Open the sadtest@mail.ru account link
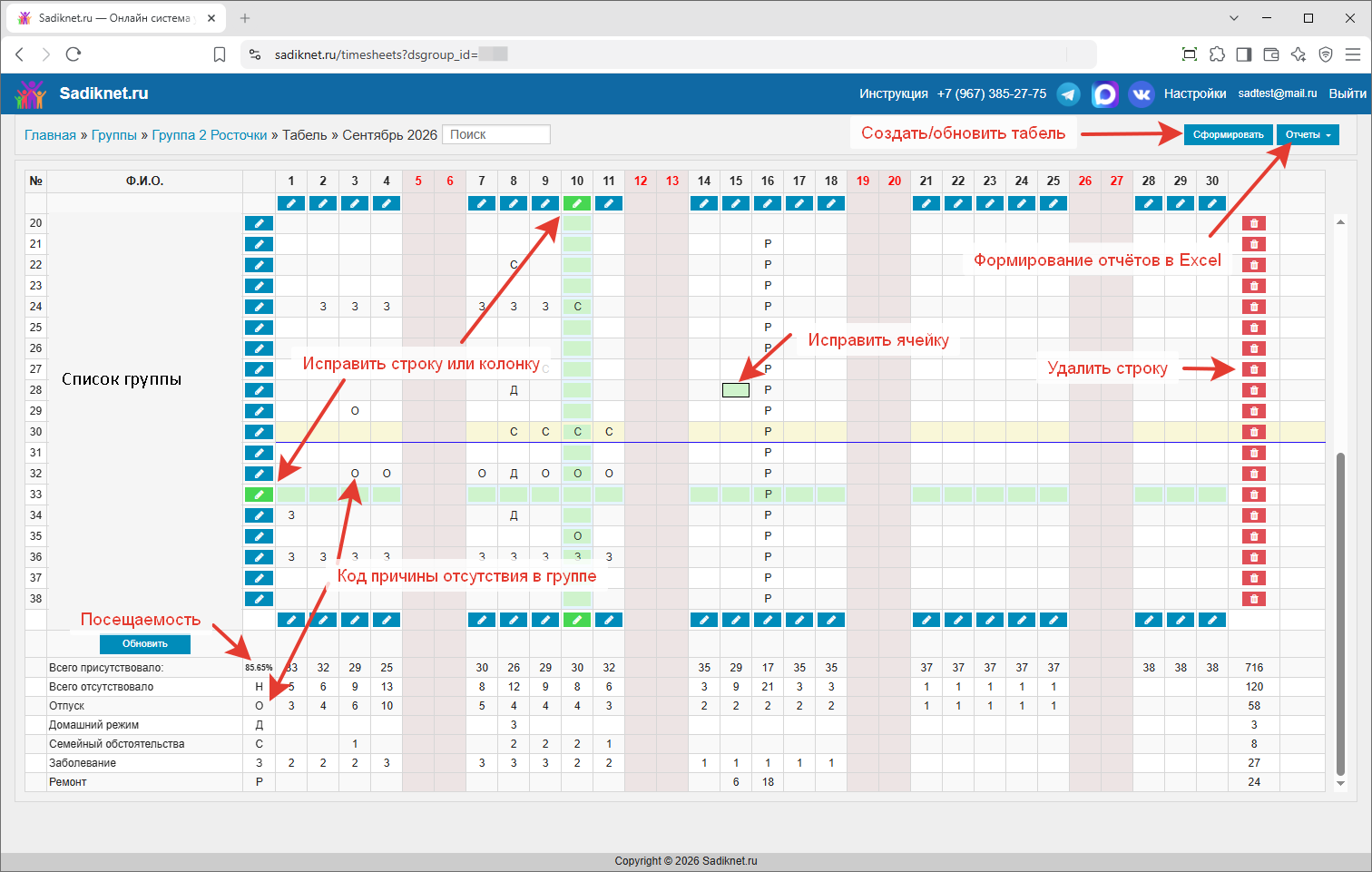Viewport: 1372px width, 872px height. pyautogui.click(x=1278, y=93)
